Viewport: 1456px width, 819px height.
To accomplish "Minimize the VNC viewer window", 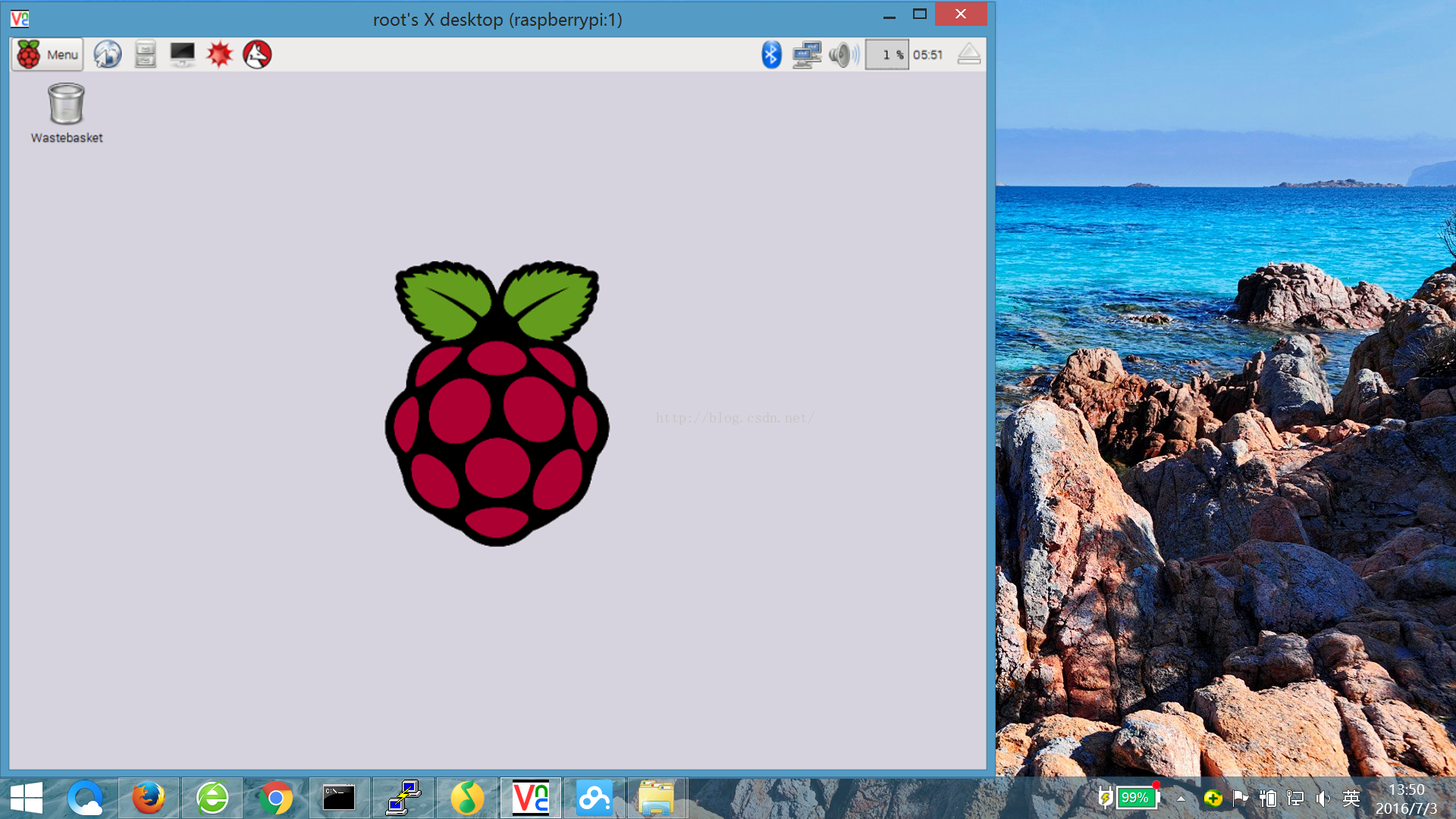I will 890,15.
